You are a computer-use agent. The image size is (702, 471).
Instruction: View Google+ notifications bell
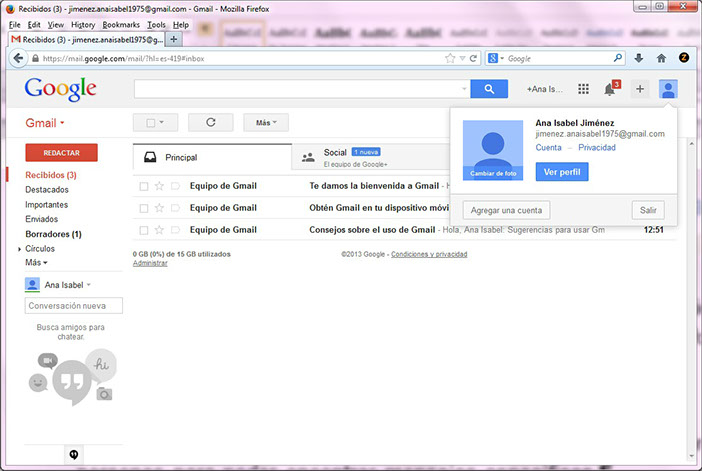coord(609,89)
